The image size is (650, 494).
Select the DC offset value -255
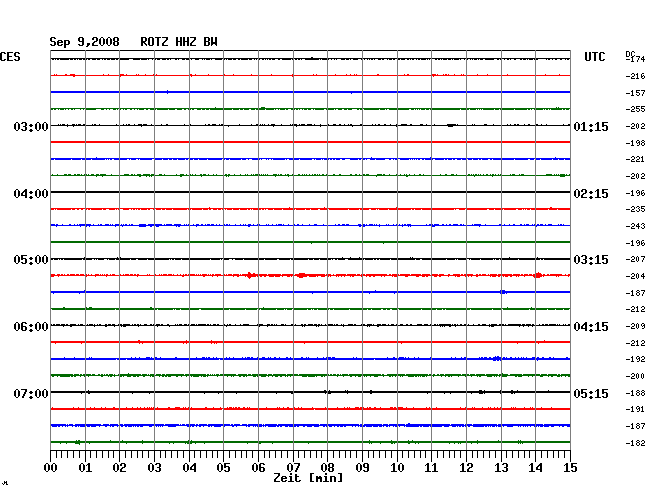(x=635, y=109)
